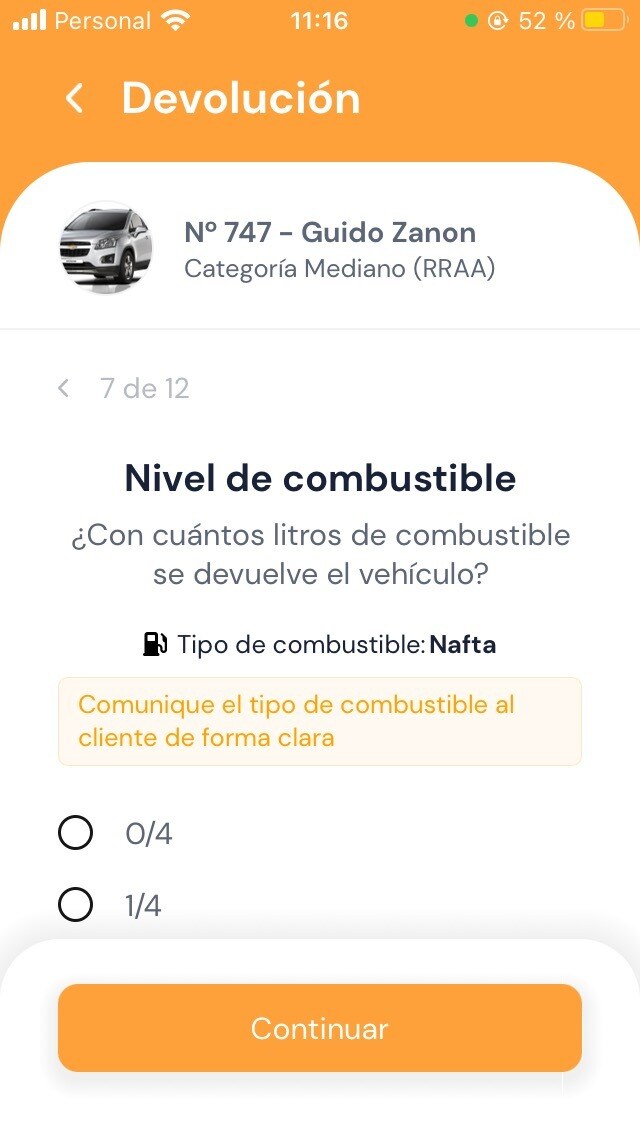Tap the back arrow beside Devolución
The width and height of the screenshot is (640, 1136).
[x=74, y=98]
